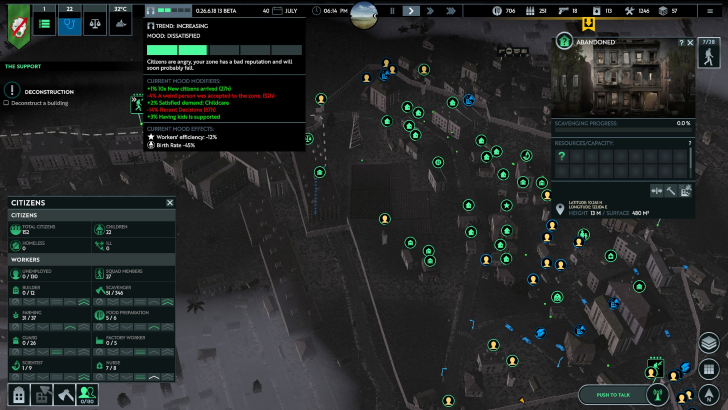Click the tools resource icon showing 1246

click(629, 11)
